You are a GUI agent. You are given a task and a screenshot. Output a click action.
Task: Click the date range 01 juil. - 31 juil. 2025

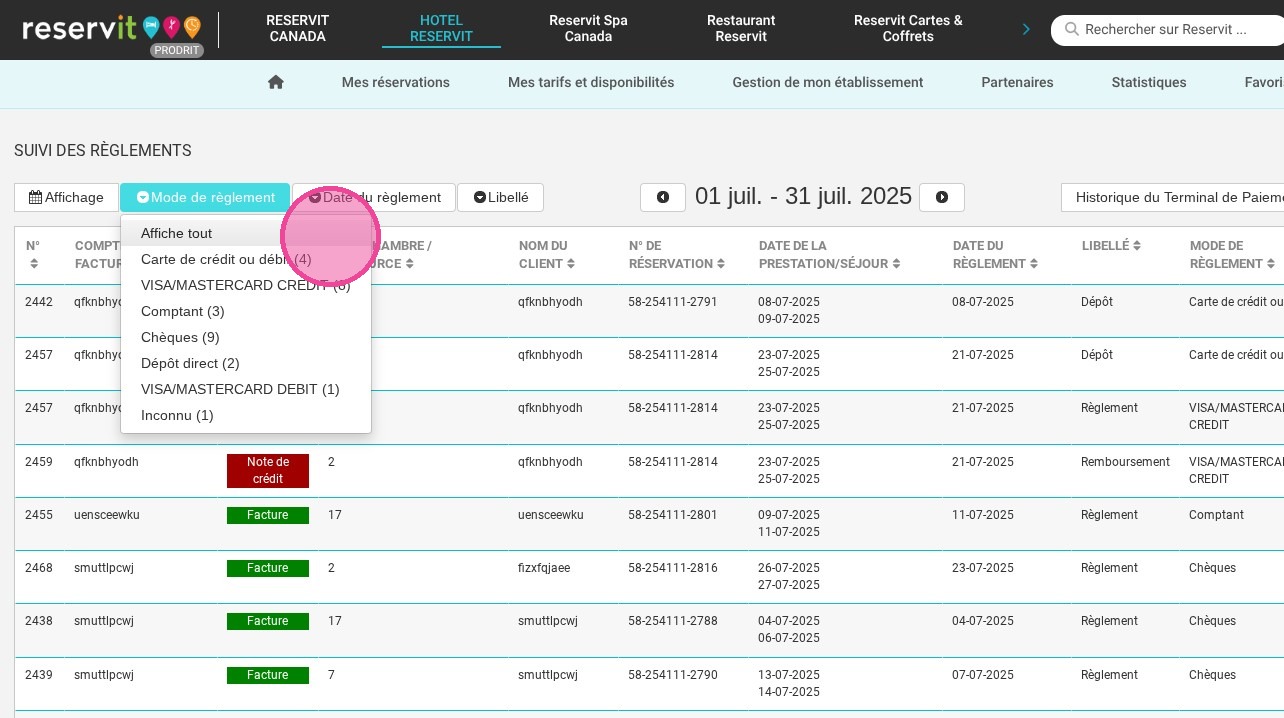pos(803,196)
